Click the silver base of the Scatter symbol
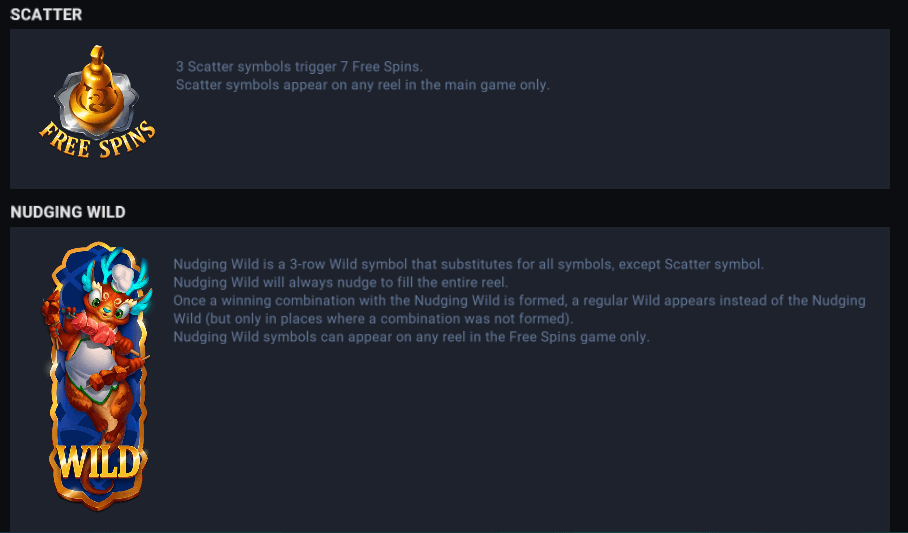Image resolution: width=908 pixels, height=533 pixels. [72, 100]
